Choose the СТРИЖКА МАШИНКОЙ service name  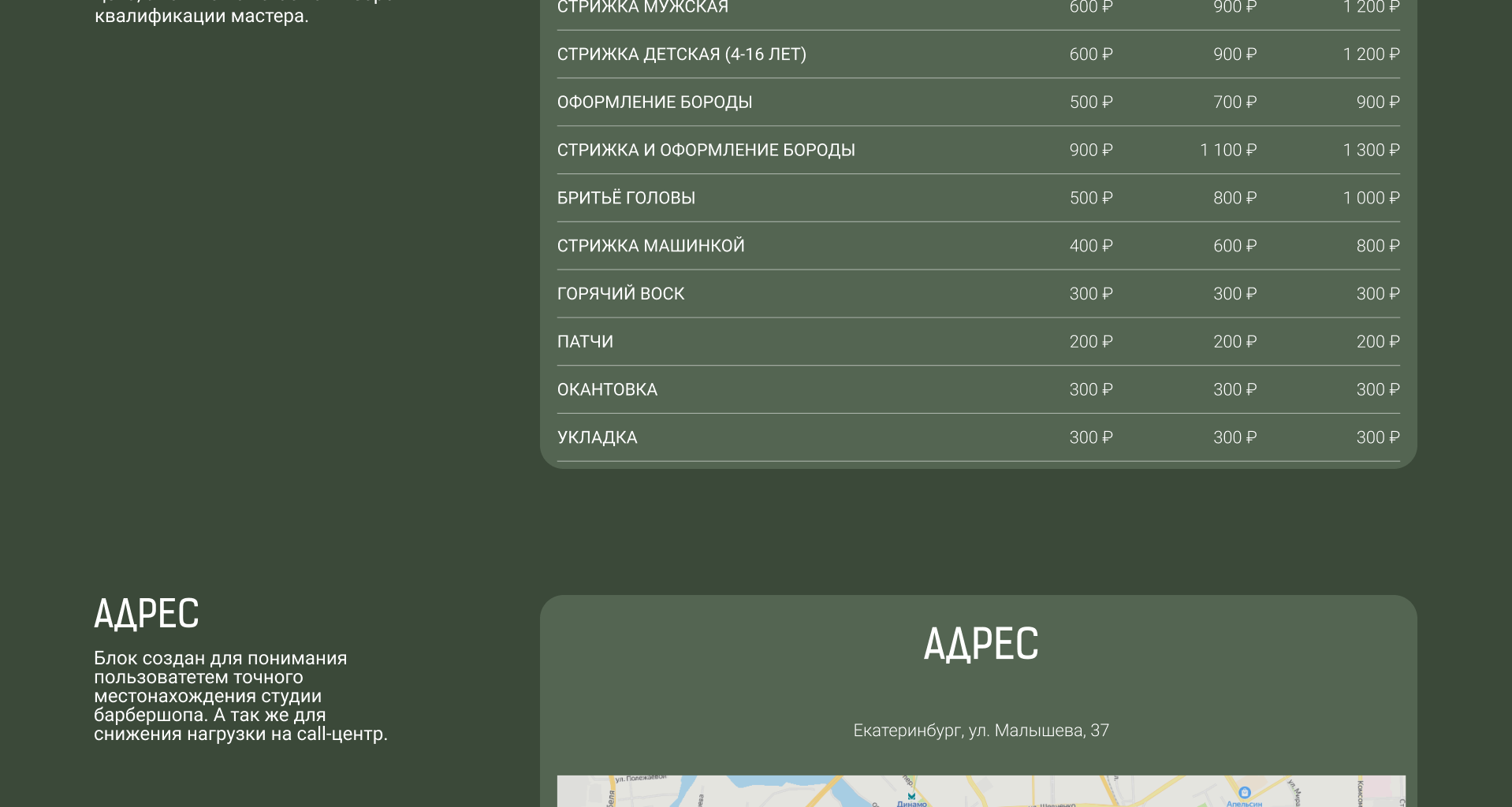click(650, 246)
